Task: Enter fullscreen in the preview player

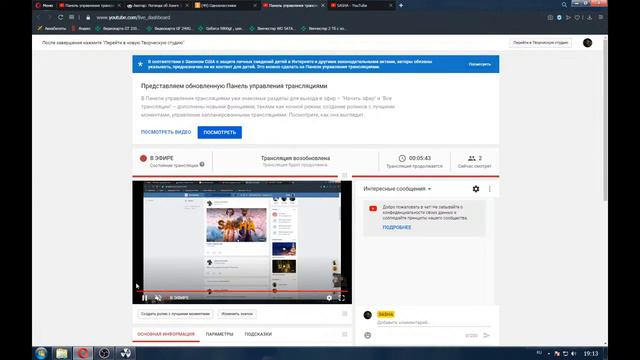Action: click(x=342, y=298)
